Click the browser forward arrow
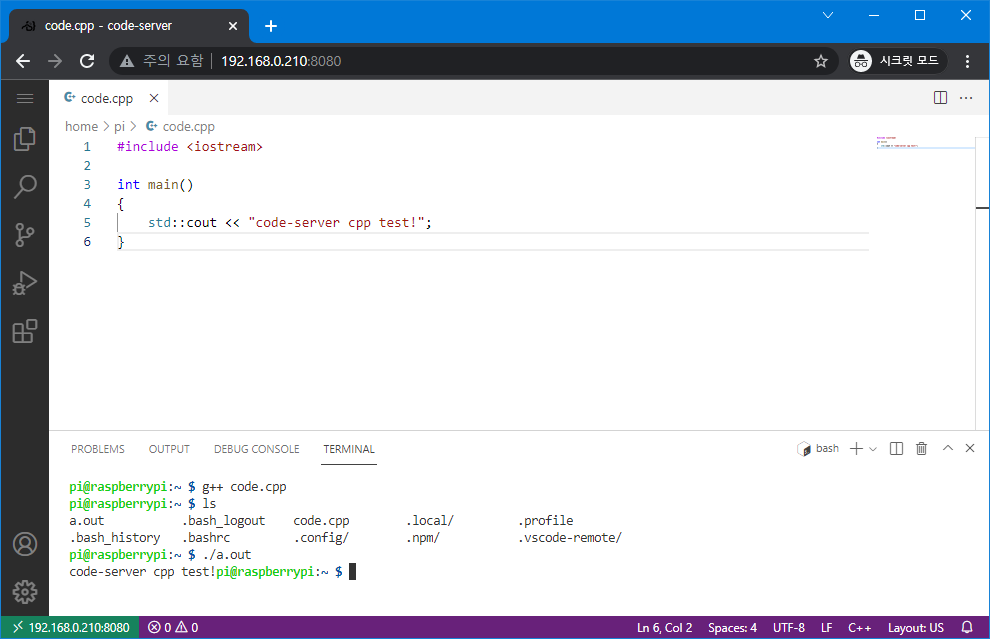Screen dimensions: 990x639 pos(55,61)
